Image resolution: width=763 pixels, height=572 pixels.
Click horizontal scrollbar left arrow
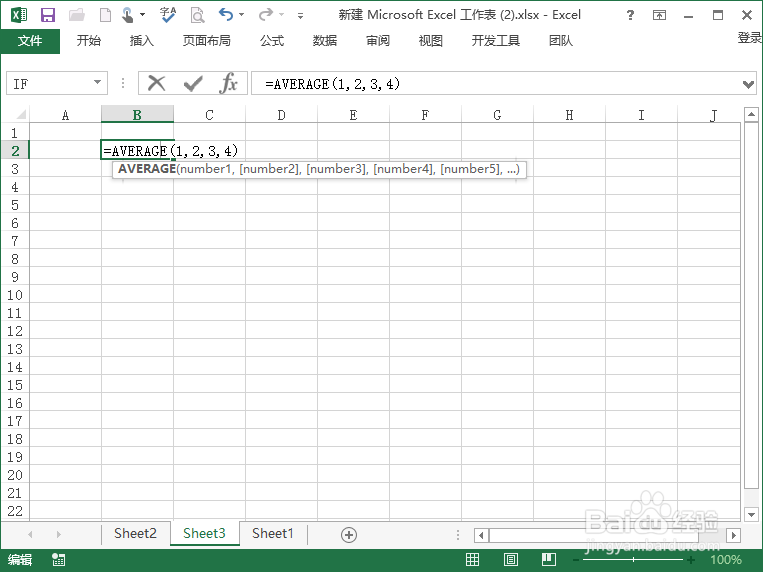[481, 535]
